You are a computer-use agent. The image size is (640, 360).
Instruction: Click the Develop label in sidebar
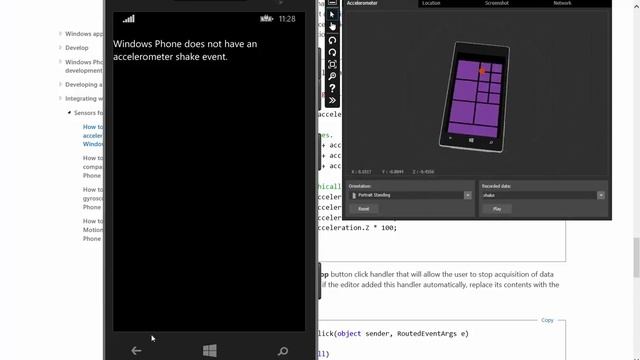tap(77, 48)
